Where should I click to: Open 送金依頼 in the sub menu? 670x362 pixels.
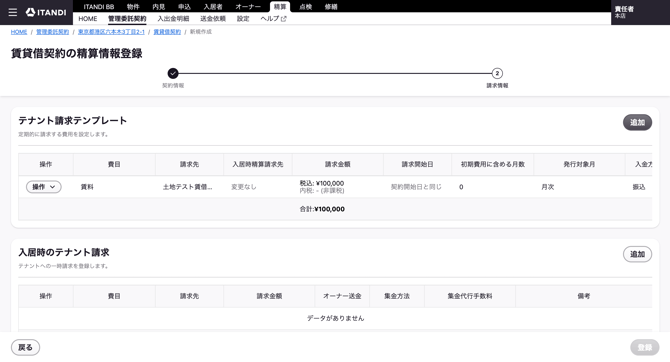213,19
